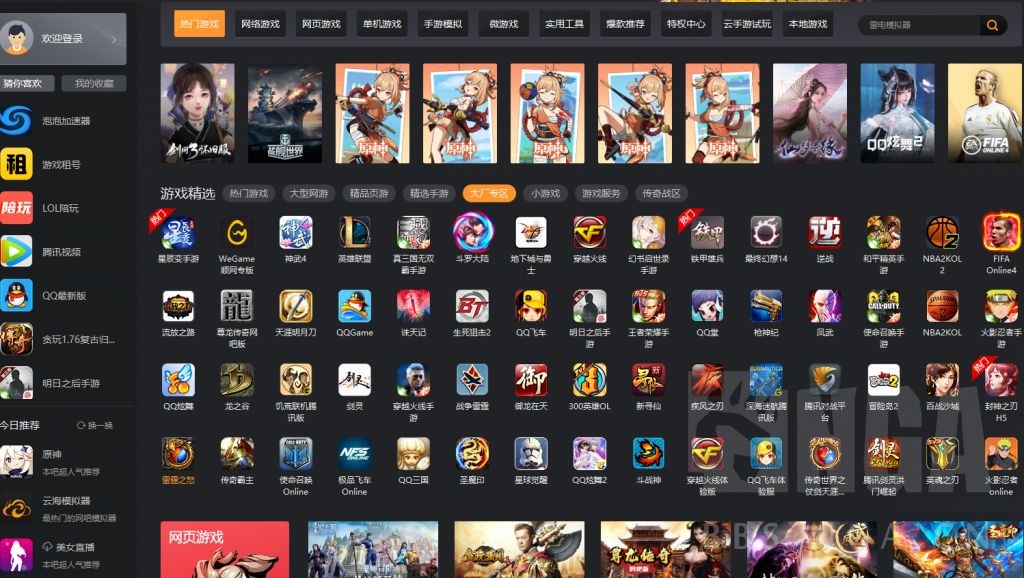Start 最终幻想14 from the game list

tap(766, 233)
